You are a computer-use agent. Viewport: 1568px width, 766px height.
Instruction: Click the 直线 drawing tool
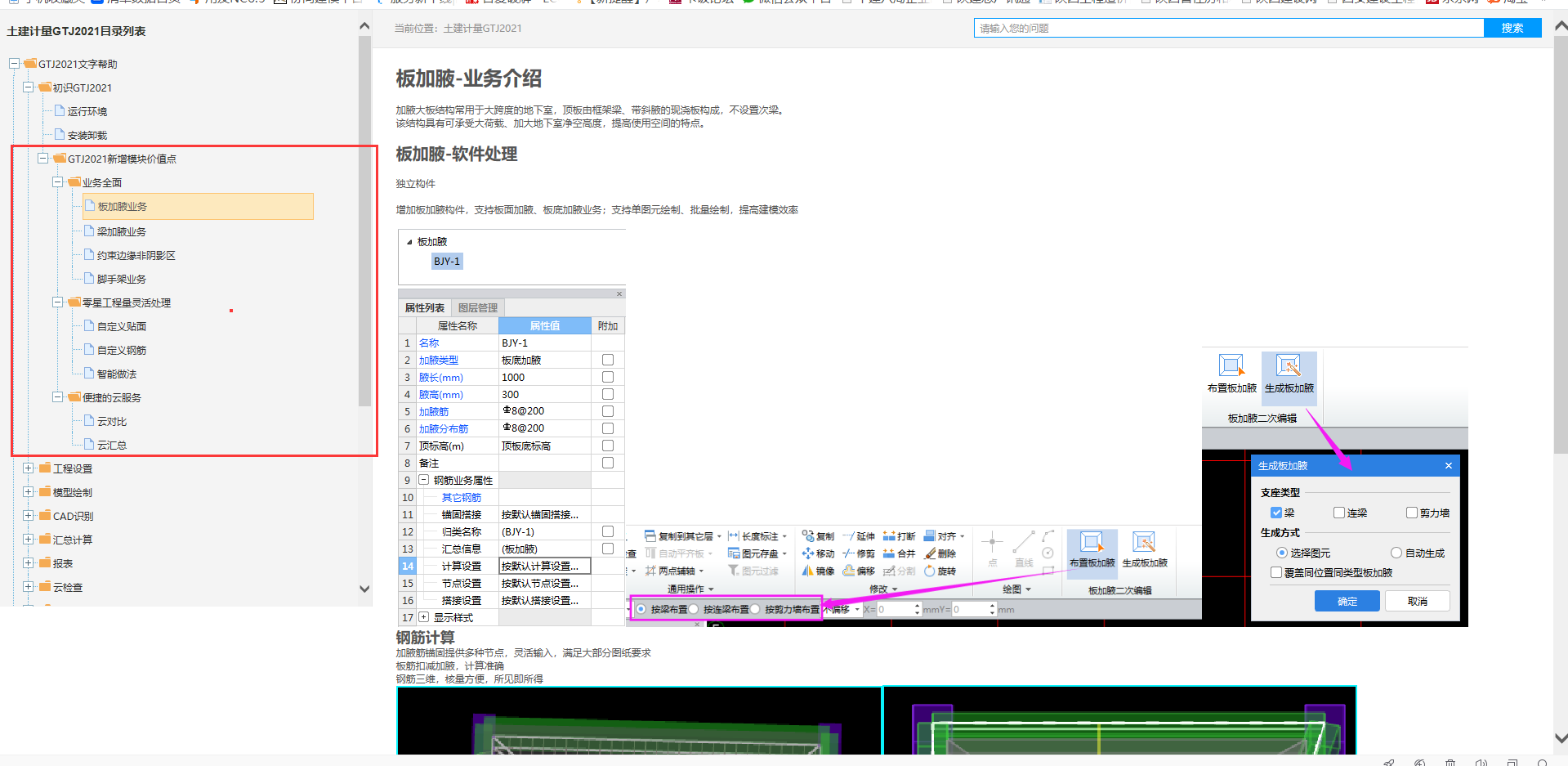point(1024,549)
